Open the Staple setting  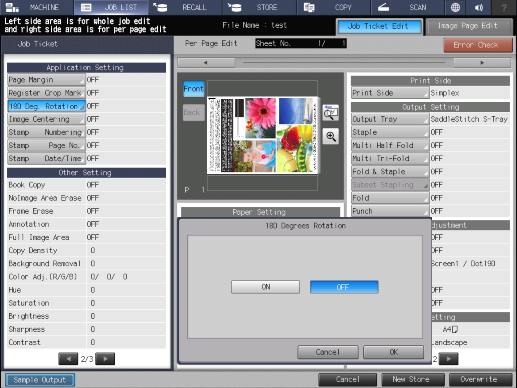coord(390,132)
